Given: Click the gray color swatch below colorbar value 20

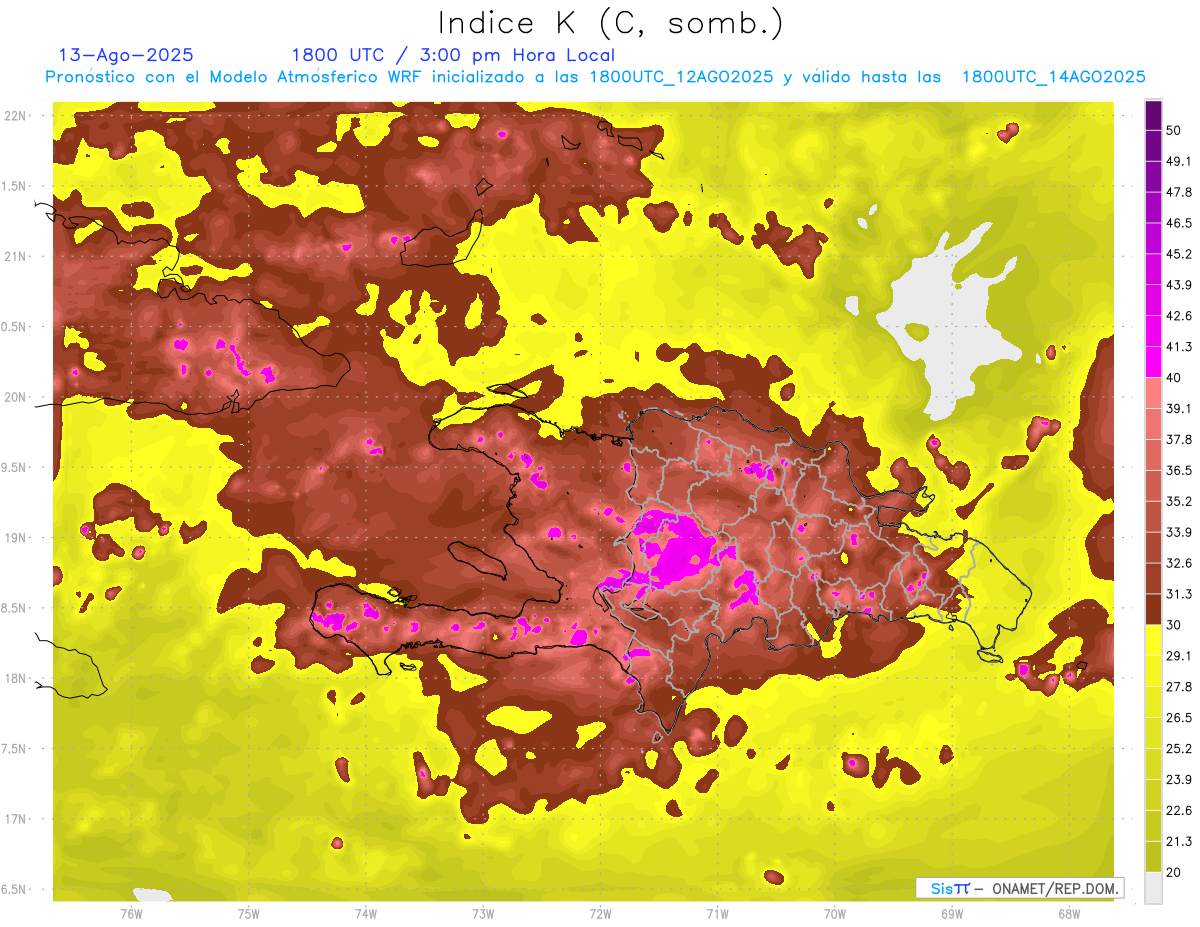Looking at the screenshot, I should coord(1153,886).
